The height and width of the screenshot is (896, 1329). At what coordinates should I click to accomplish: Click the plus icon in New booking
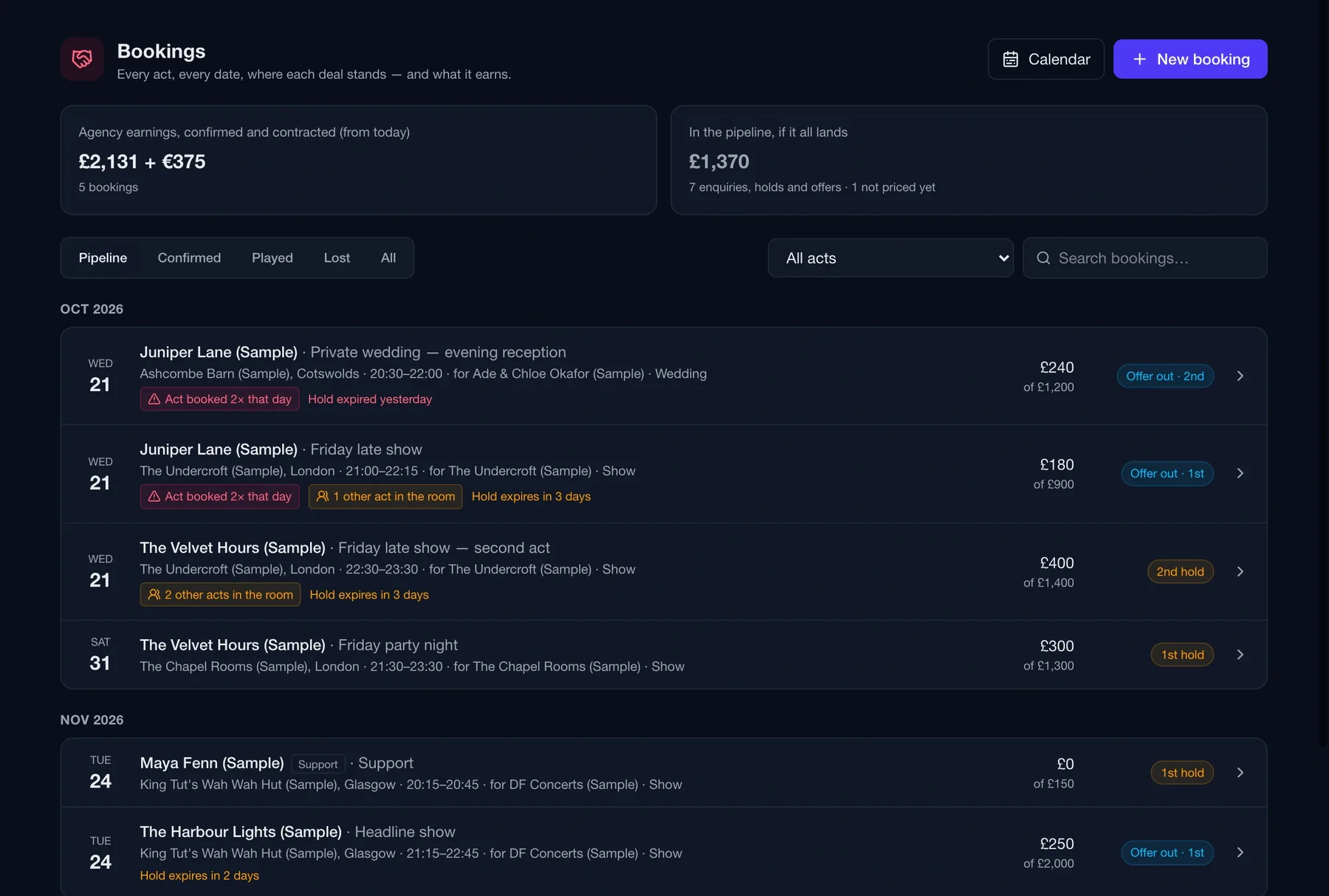(x=1139, y=59)
